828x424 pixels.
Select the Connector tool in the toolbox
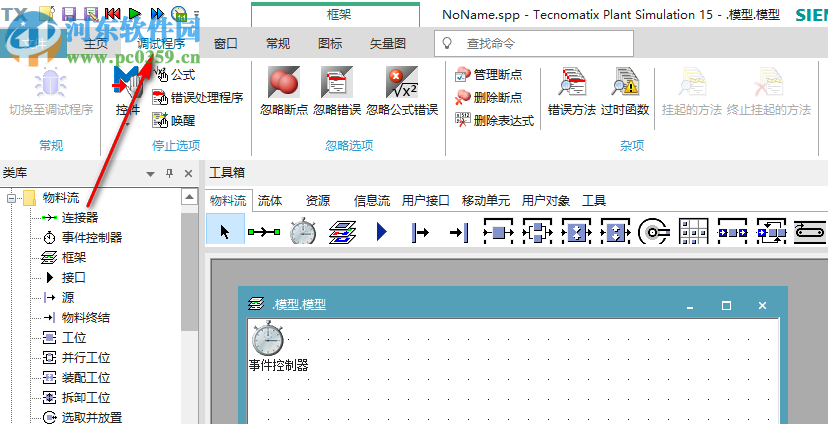click(x=264, y=231)
